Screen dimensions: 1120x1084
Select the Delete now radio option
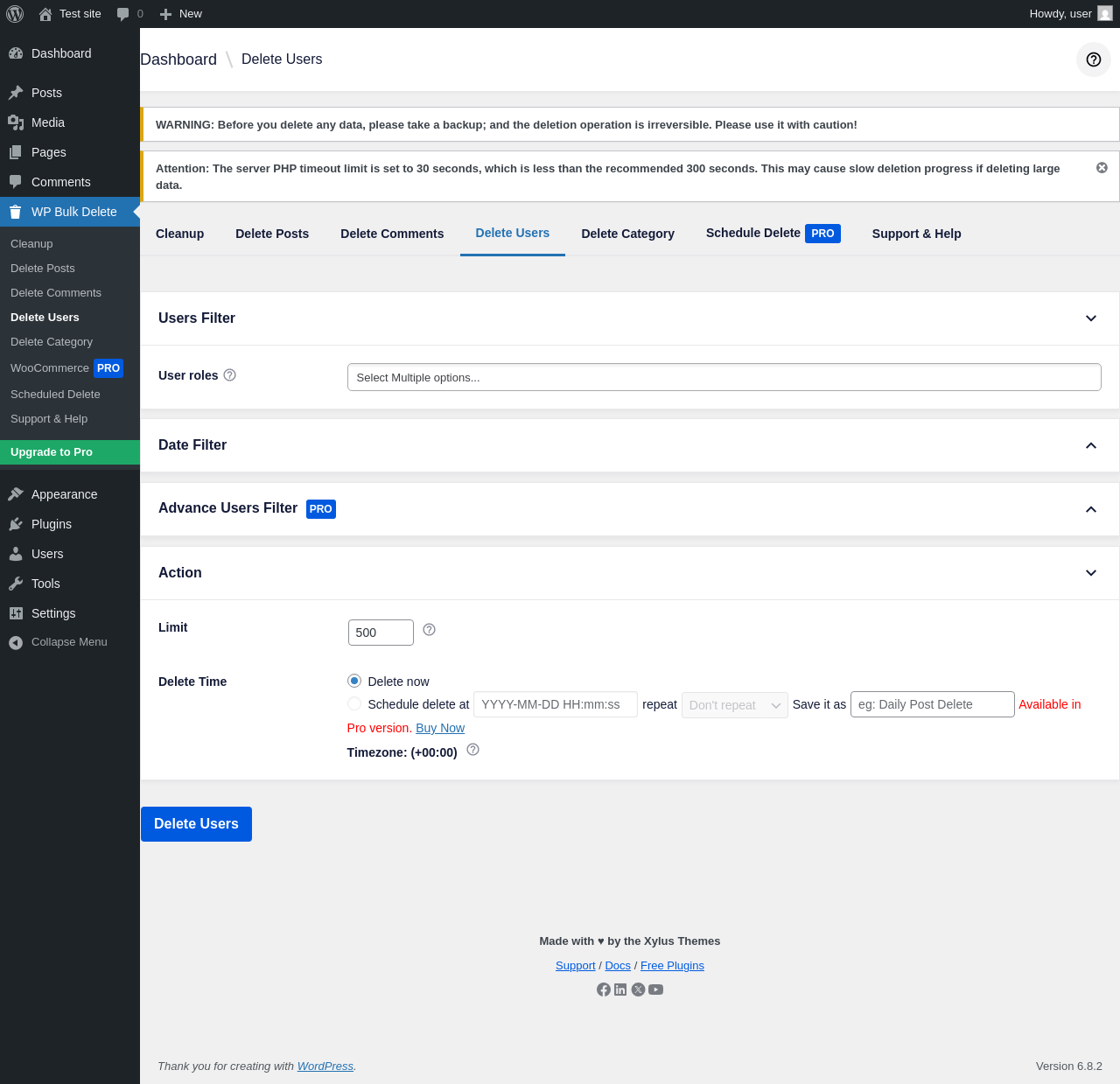pyautogui.click(x=354, y=681)
